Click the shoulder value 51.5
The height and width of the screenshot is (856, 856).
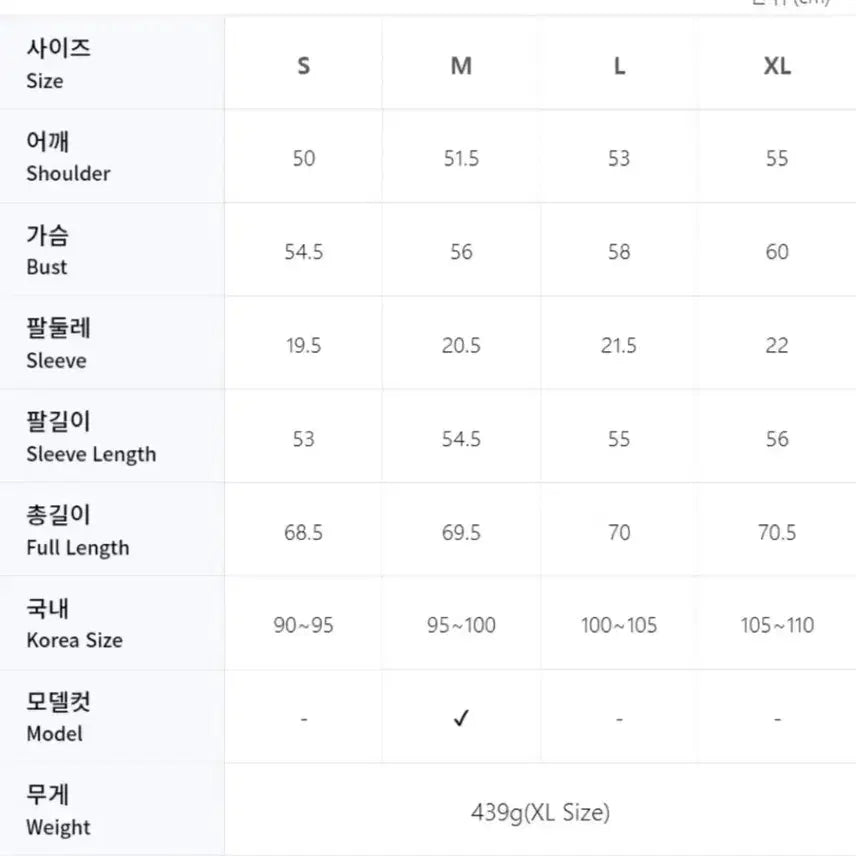[x=461, y=158]
